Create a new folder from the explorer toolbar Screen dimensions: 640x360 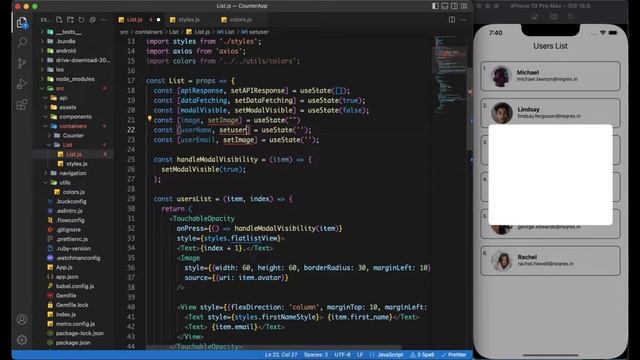pyautogui.click(x=70, y=20)
